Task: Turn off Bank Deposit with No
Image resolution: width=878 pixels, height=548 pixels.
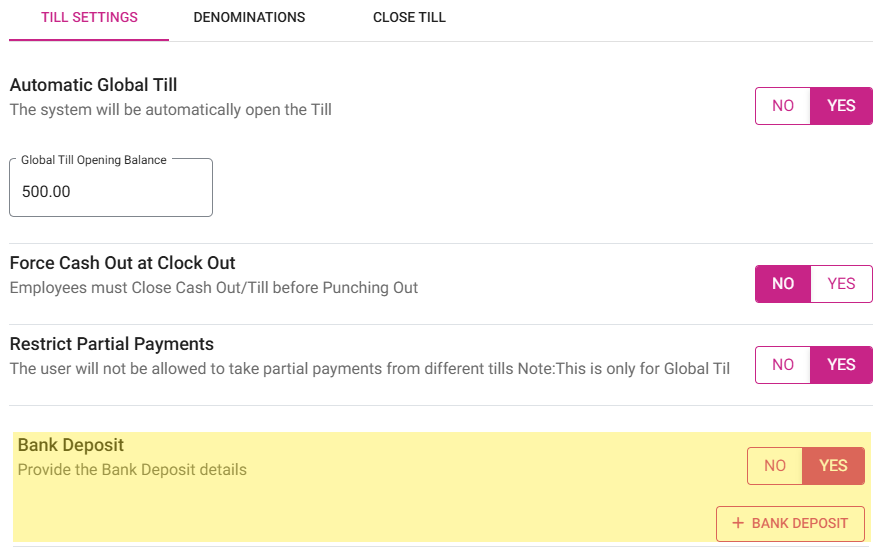Action: [x=775, y=466]
